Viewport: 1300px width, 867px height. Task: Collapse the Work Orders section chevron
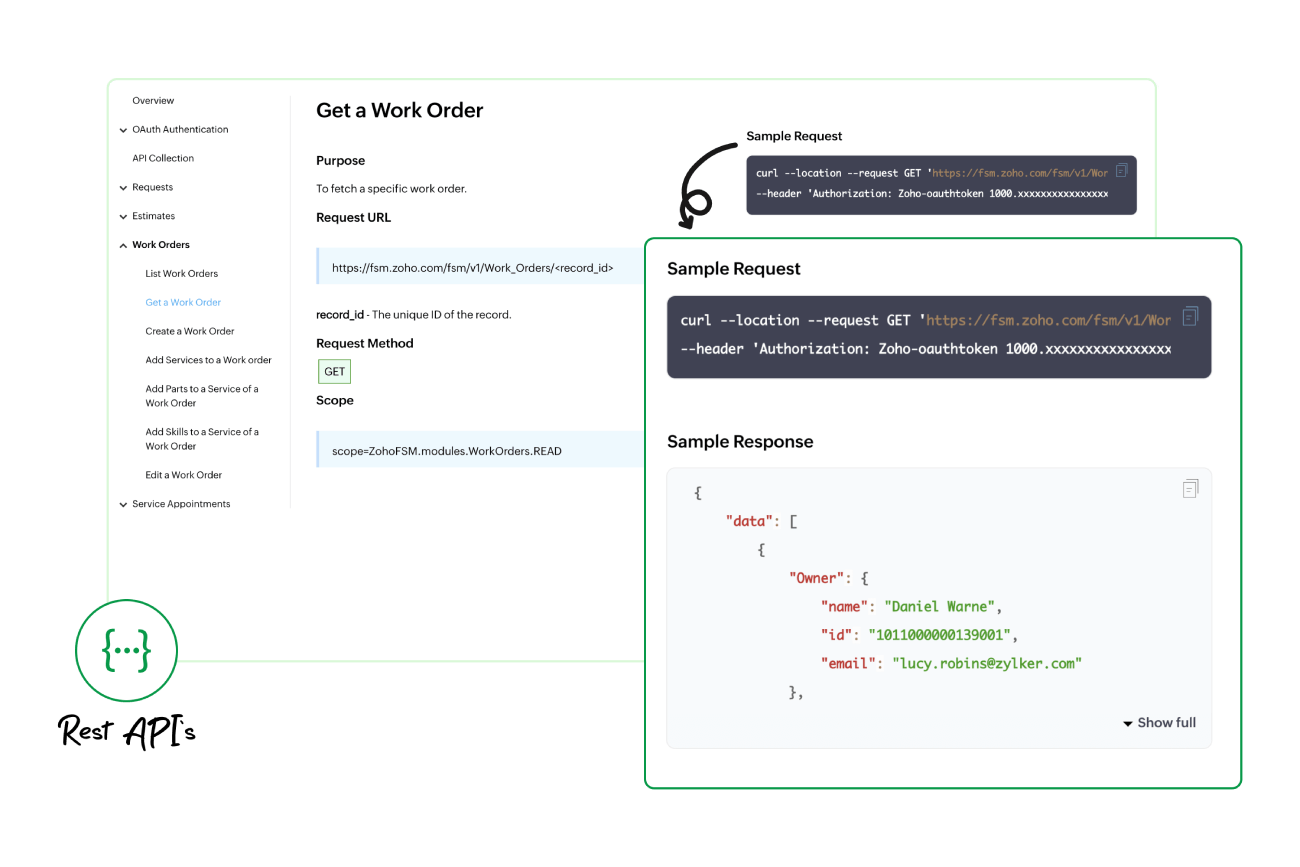pos(123,245)
